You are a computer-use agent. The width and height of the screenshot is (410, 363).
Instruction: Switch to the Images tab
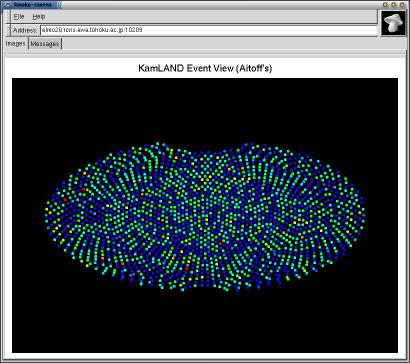[x=16, y=44]
